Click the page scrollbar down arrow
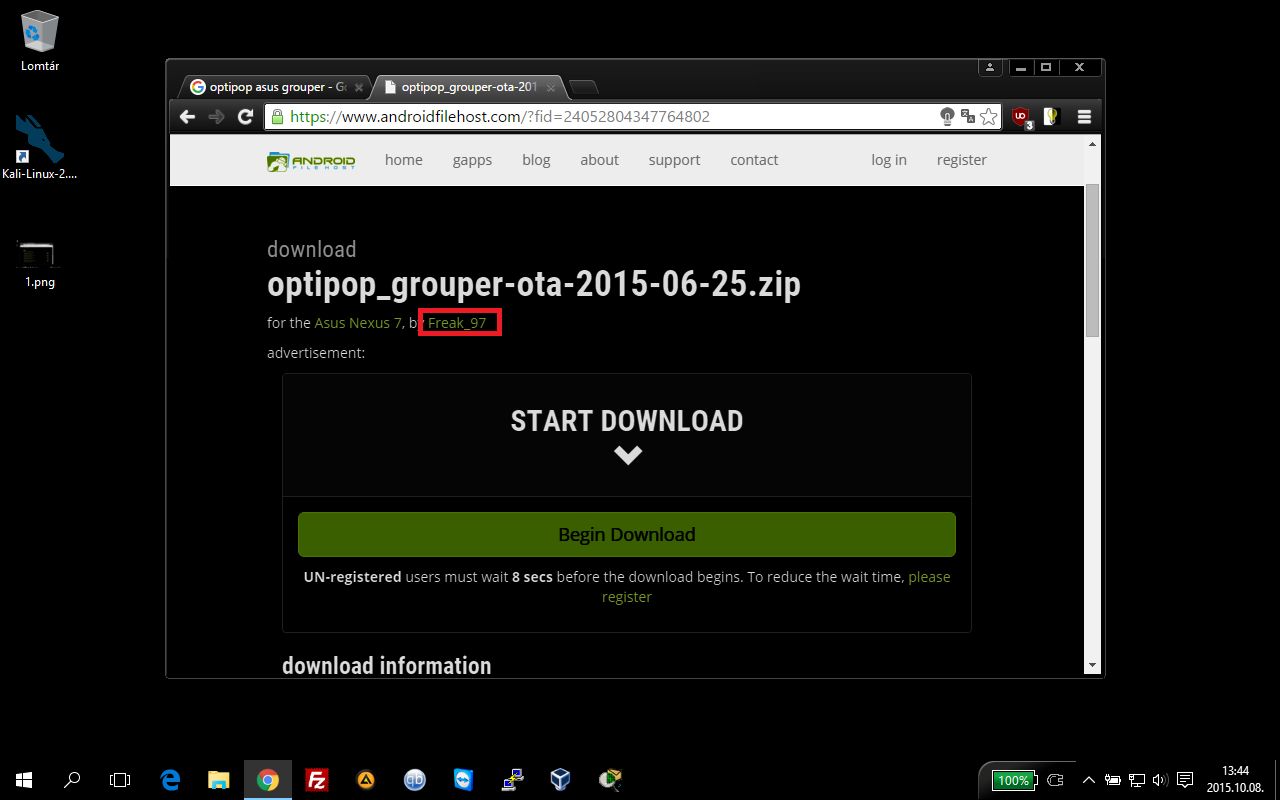Image resolution: width=1280 pixels, height=800 pixels. (x=1092, y=665)
